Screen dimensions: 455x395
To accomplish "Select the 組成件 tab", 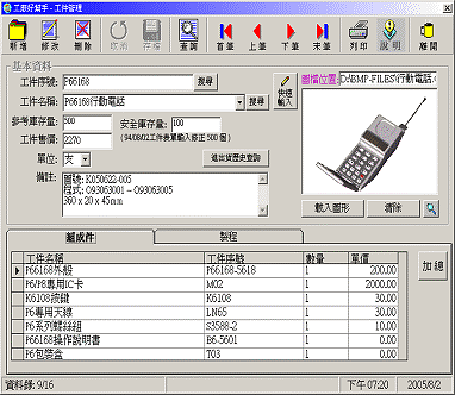I will click(80, 237).
